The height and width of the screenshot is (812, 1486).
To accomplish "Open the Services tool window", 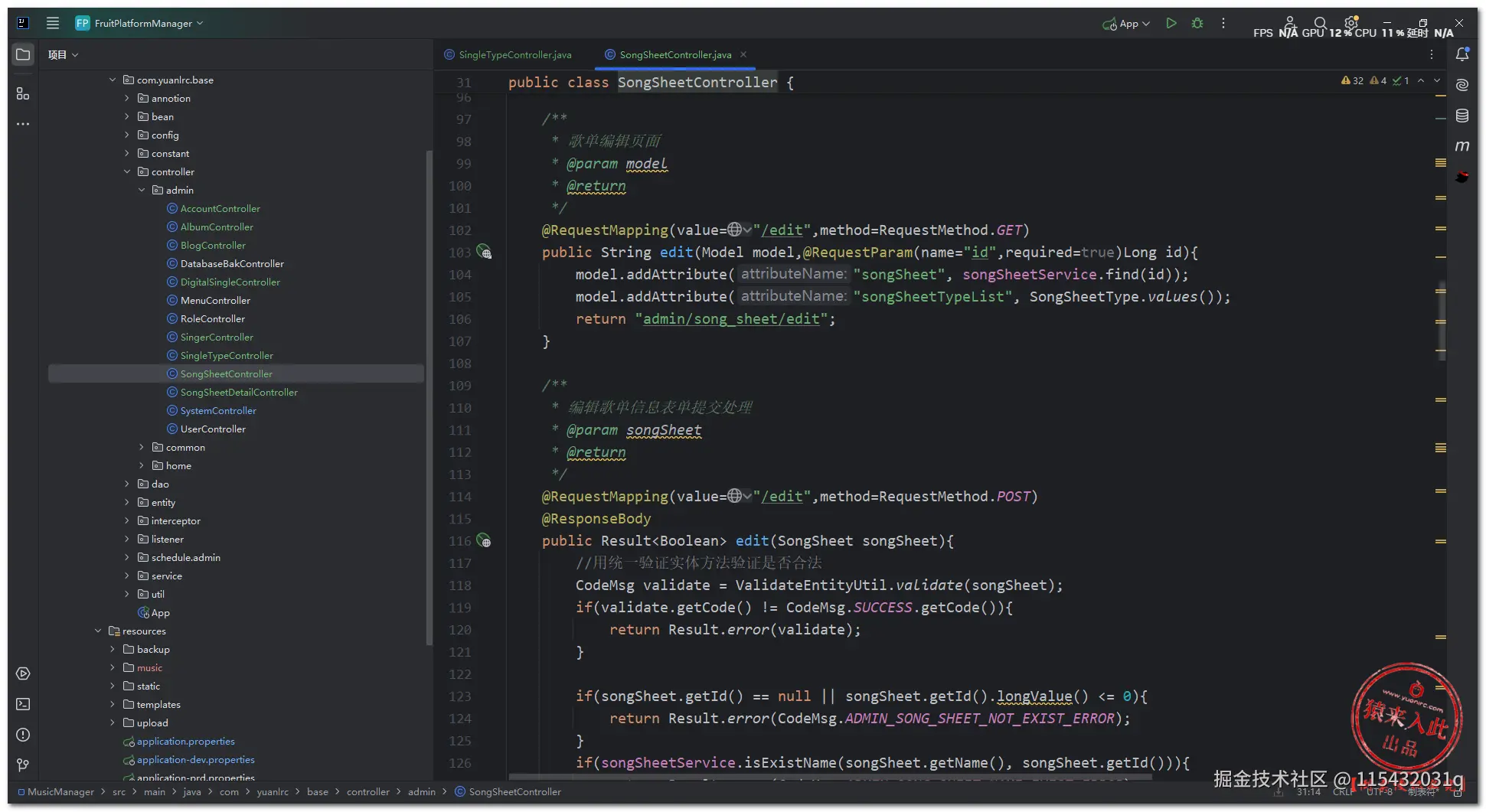I will (x=23, y=673).
